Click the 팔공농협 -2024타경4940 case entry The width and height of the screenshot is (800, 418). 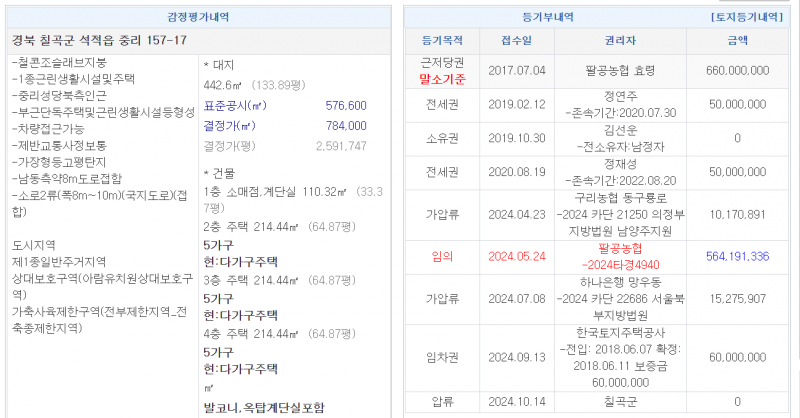[x=621, y=254]
